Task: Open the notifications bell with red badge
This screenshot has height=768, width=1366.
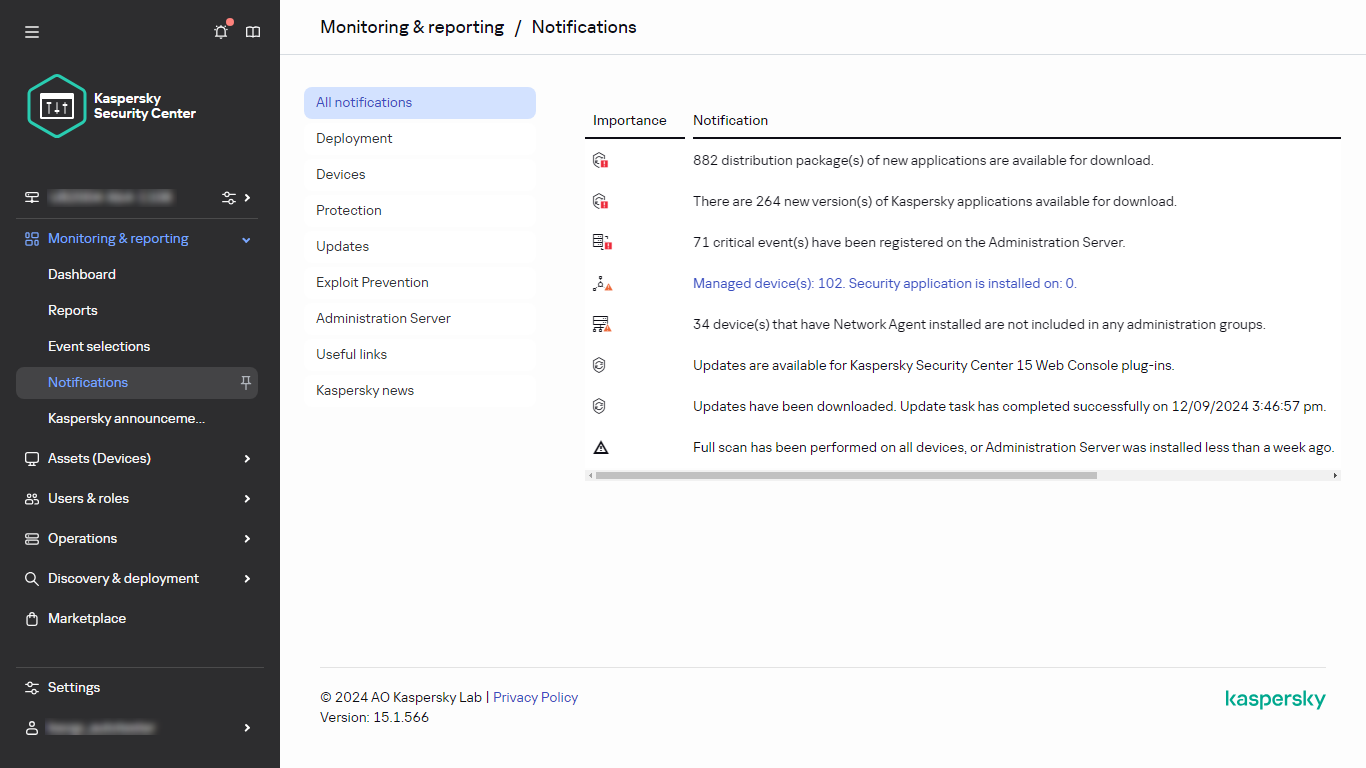Action: (220, 31)
